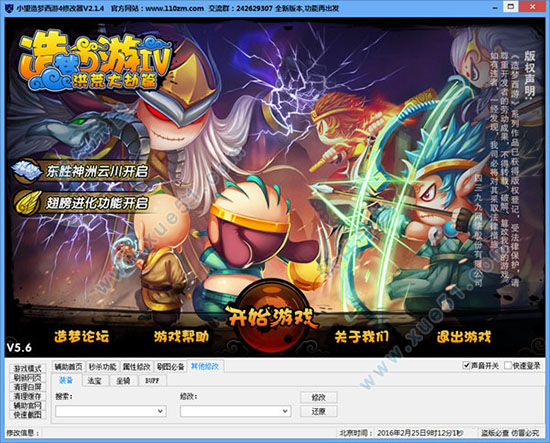Click the 还原 restore button
Viewport: 550px width, 443px height.
319,411
